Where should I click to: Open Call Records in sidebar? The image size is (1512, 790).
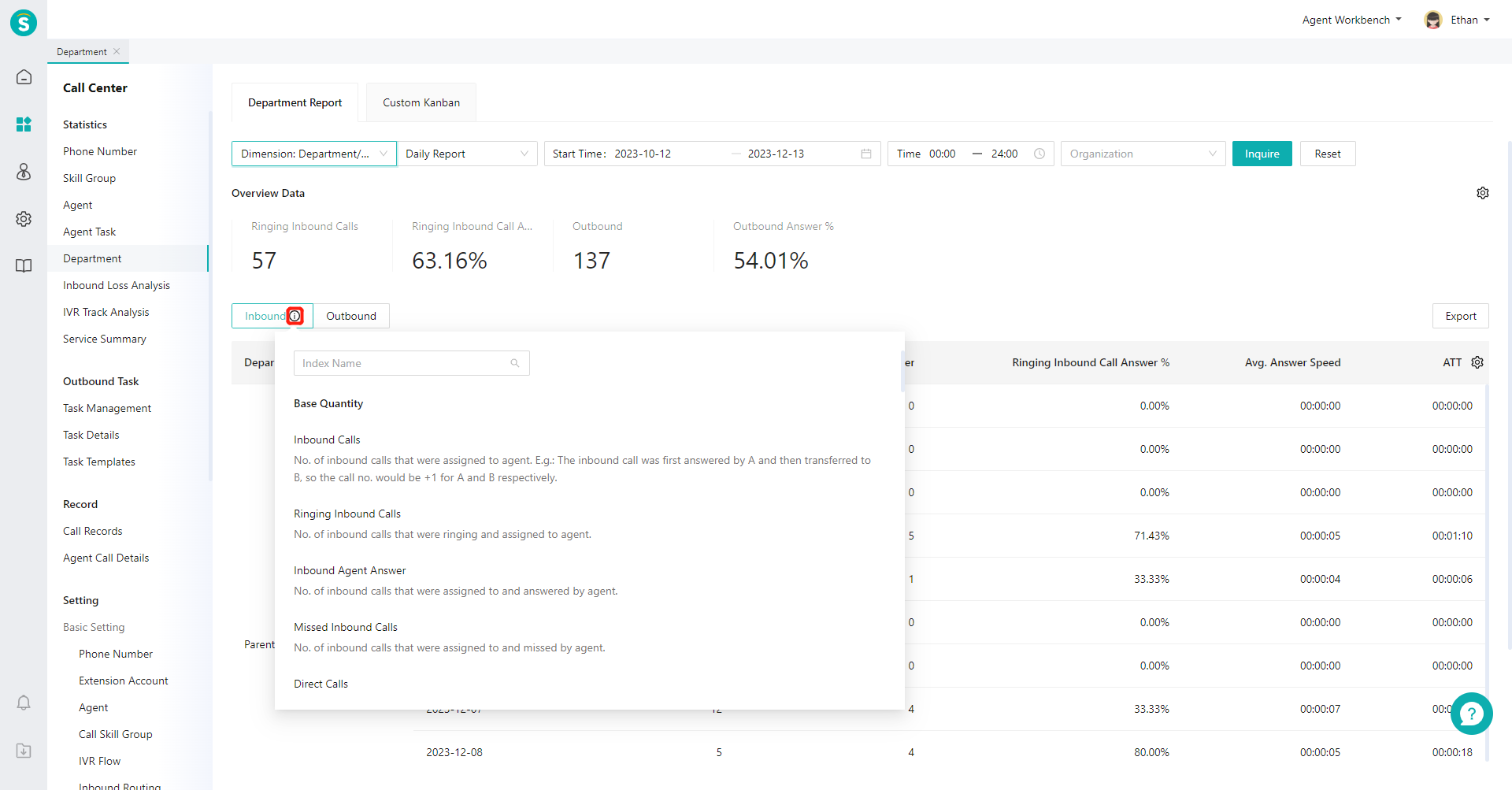pyautogui.click(x=93, y=531)
